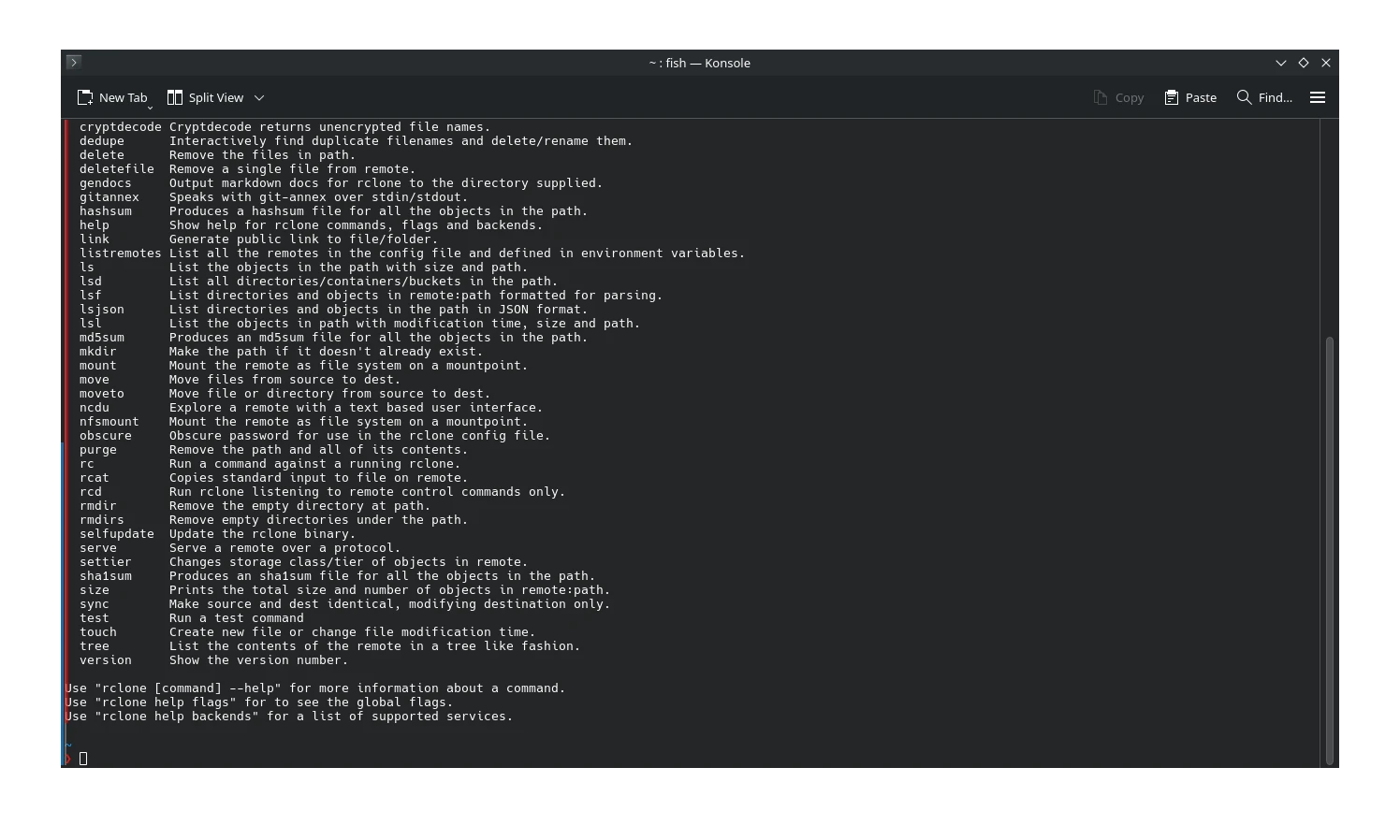Click the 'sync' command text

pos(95,604)
